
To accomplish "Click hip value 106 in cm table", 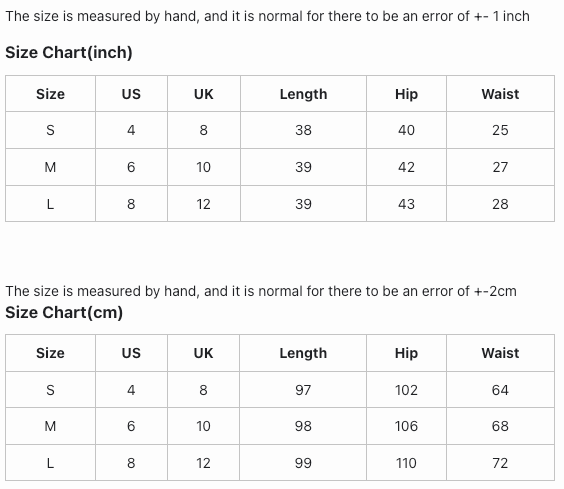I will [406, 426].
